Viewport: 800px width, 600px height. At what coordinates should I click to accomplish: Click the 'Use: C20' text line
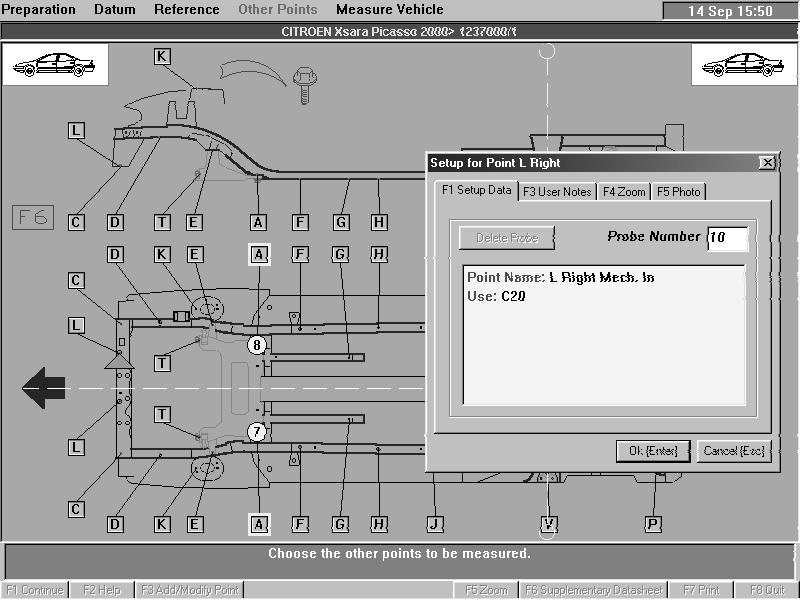[x=496, y=296]
